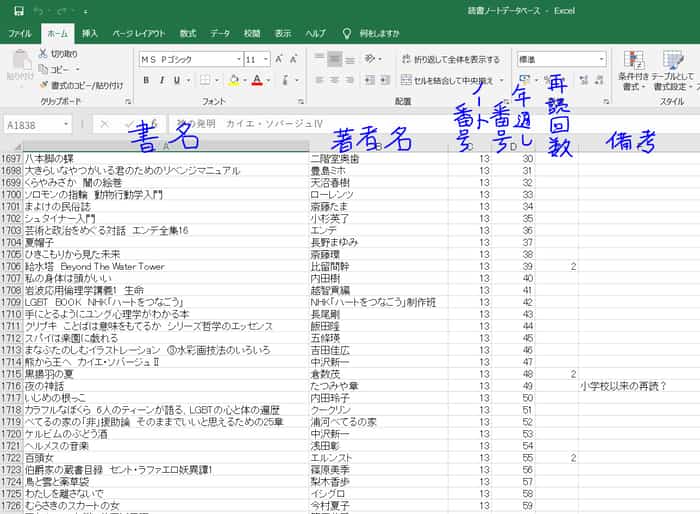Open Conditional Formatting menu
This screenshot has width=700, height=514.
633,70
